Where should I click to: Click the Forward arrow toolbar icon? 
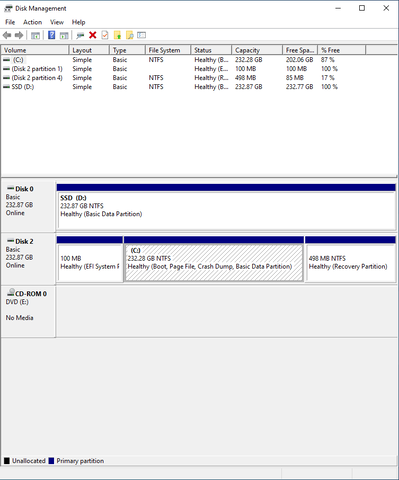pyautogui.click(x=19, y=35)
